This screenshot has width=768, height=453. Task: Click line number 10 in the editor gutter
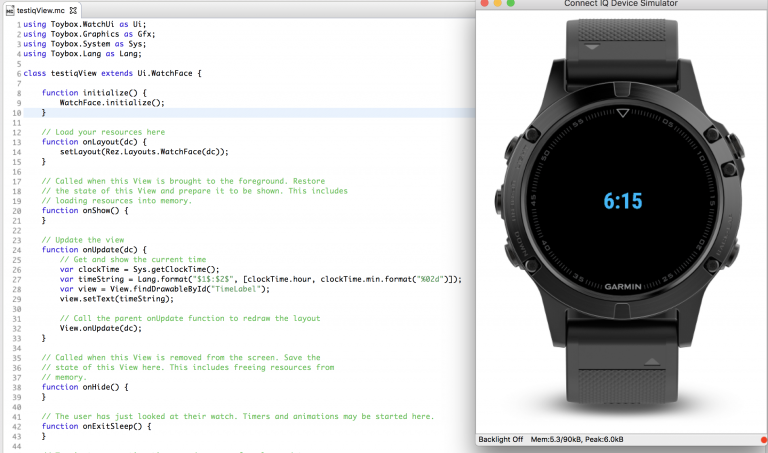click(x=17, y=113)
